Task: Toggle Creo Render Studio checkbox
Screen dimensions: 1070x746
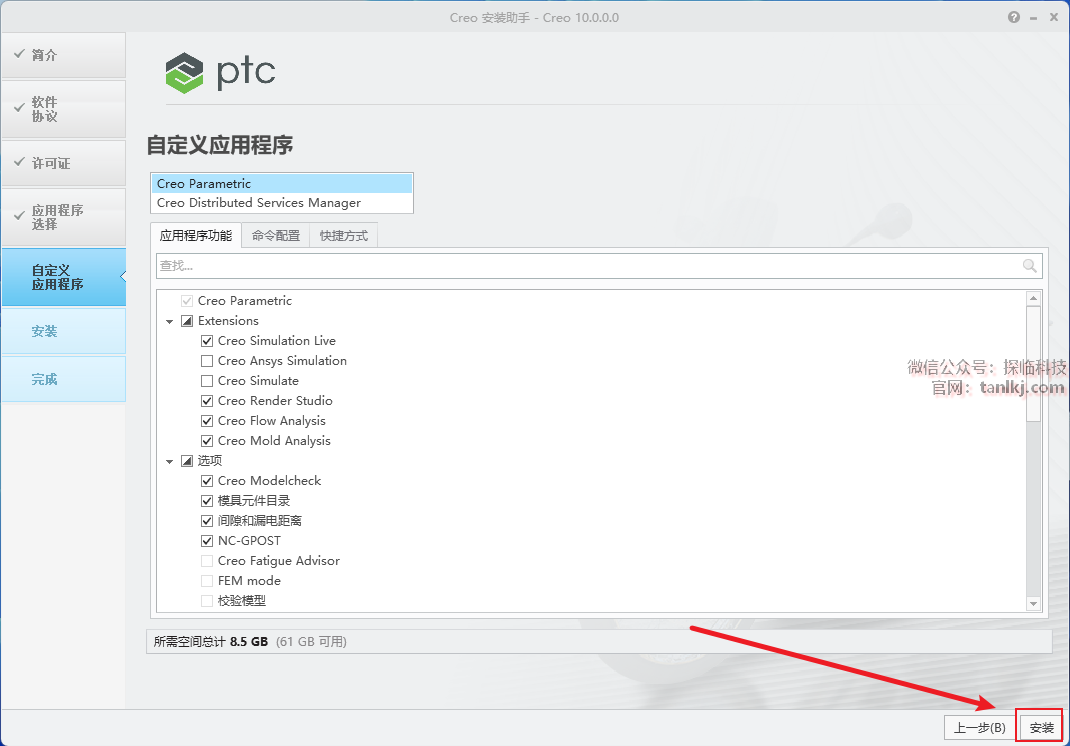Action: point(207,401)
